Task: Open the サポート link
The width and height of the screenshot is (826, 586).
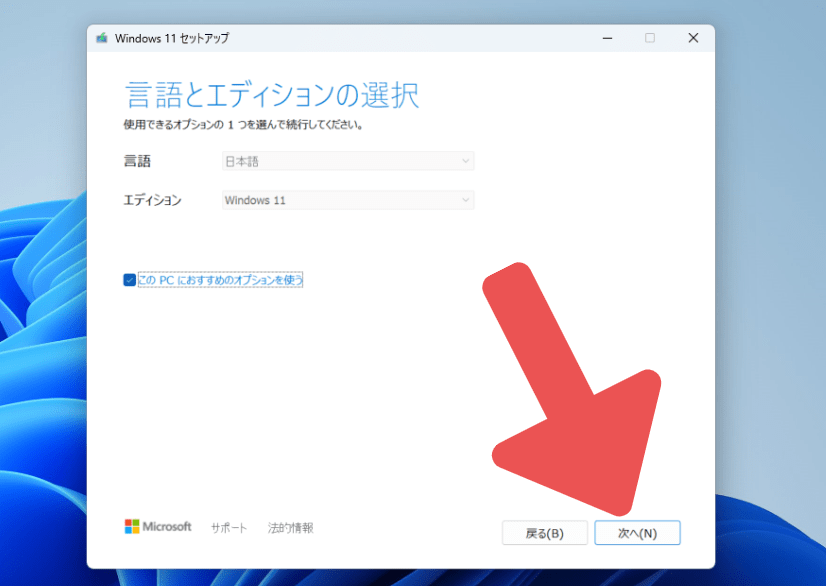Action: [x=229, y=528]
